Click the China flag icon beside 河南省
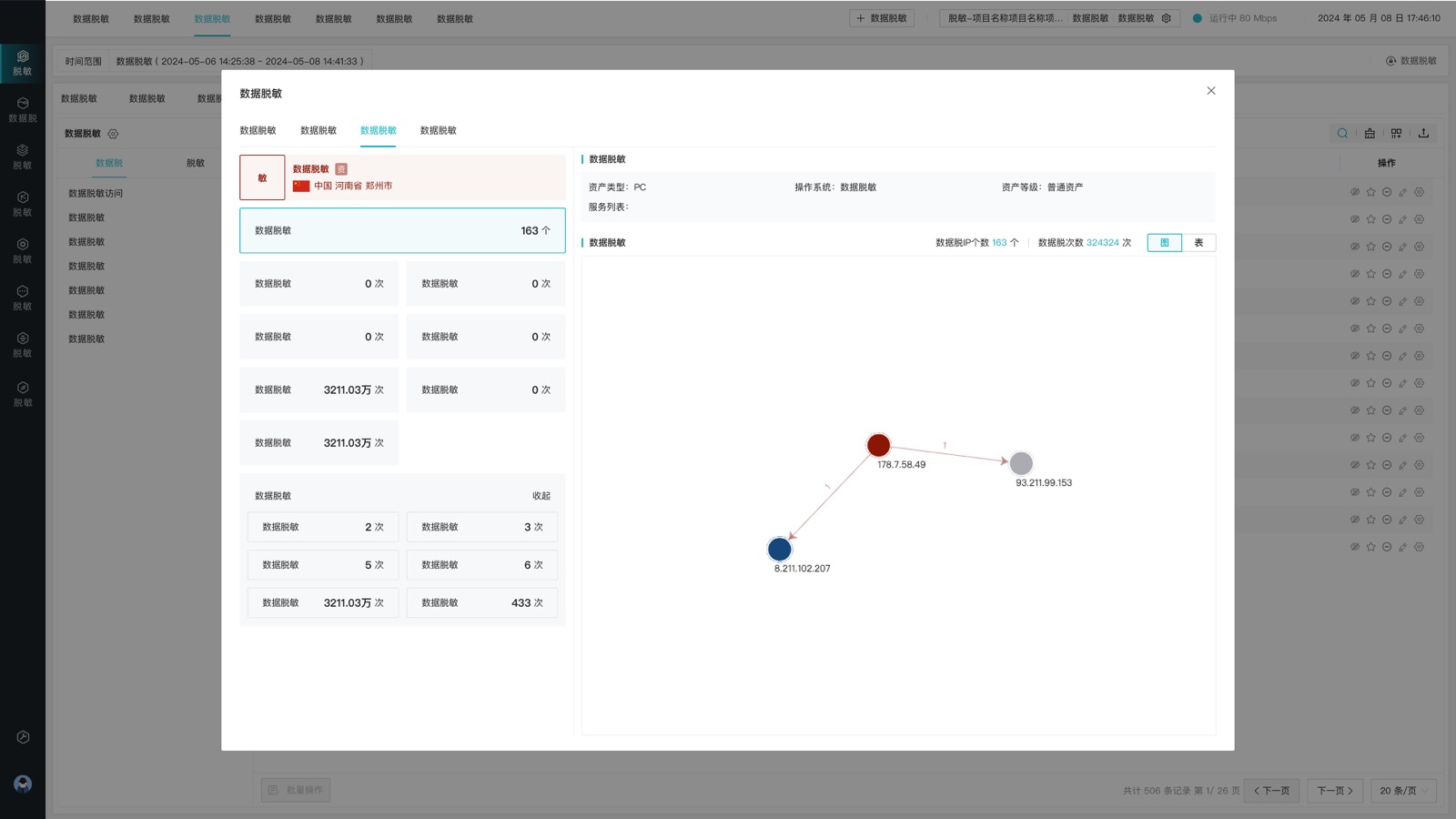 (301, 186)
